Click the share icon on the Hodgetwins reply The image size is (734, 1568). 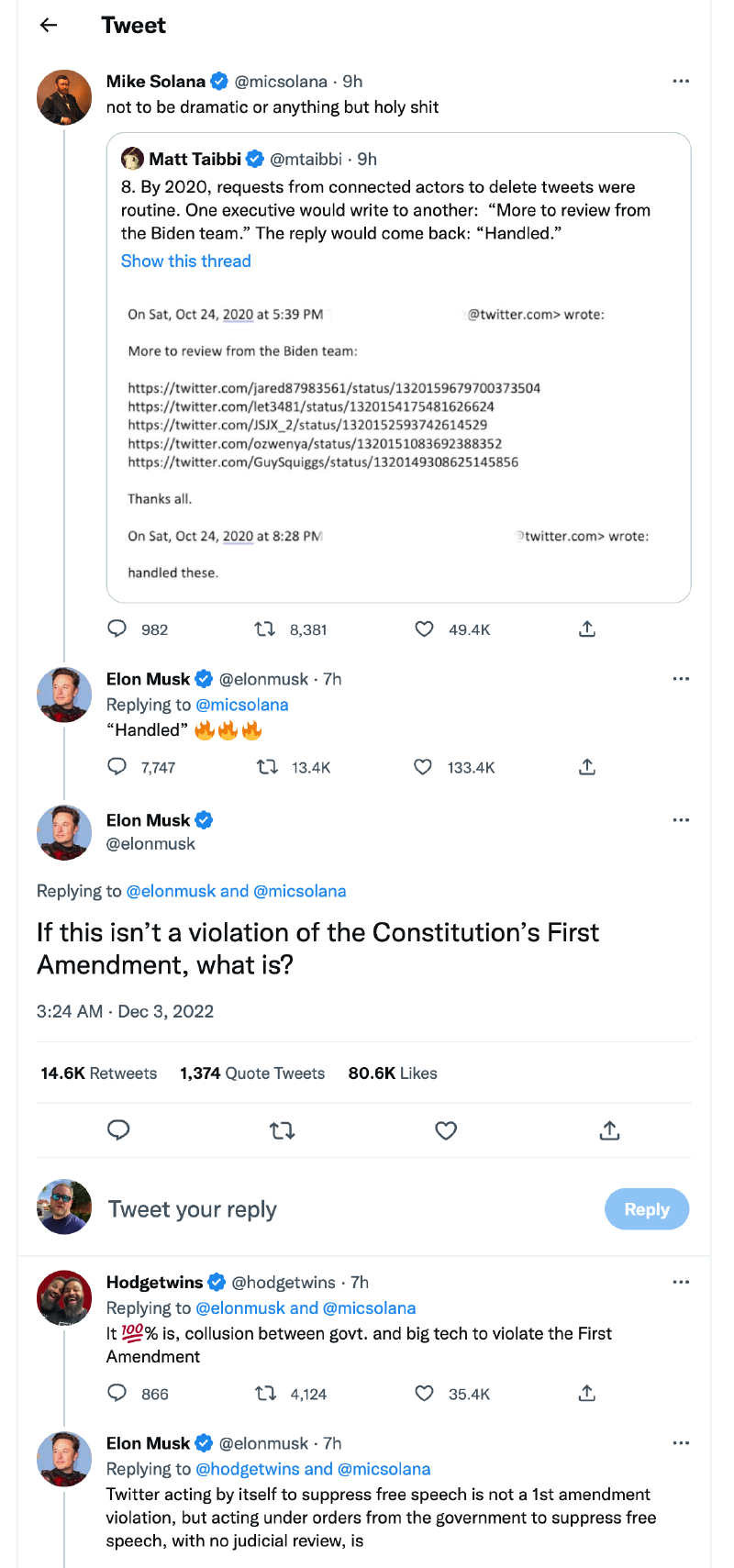coord(586,1394)
